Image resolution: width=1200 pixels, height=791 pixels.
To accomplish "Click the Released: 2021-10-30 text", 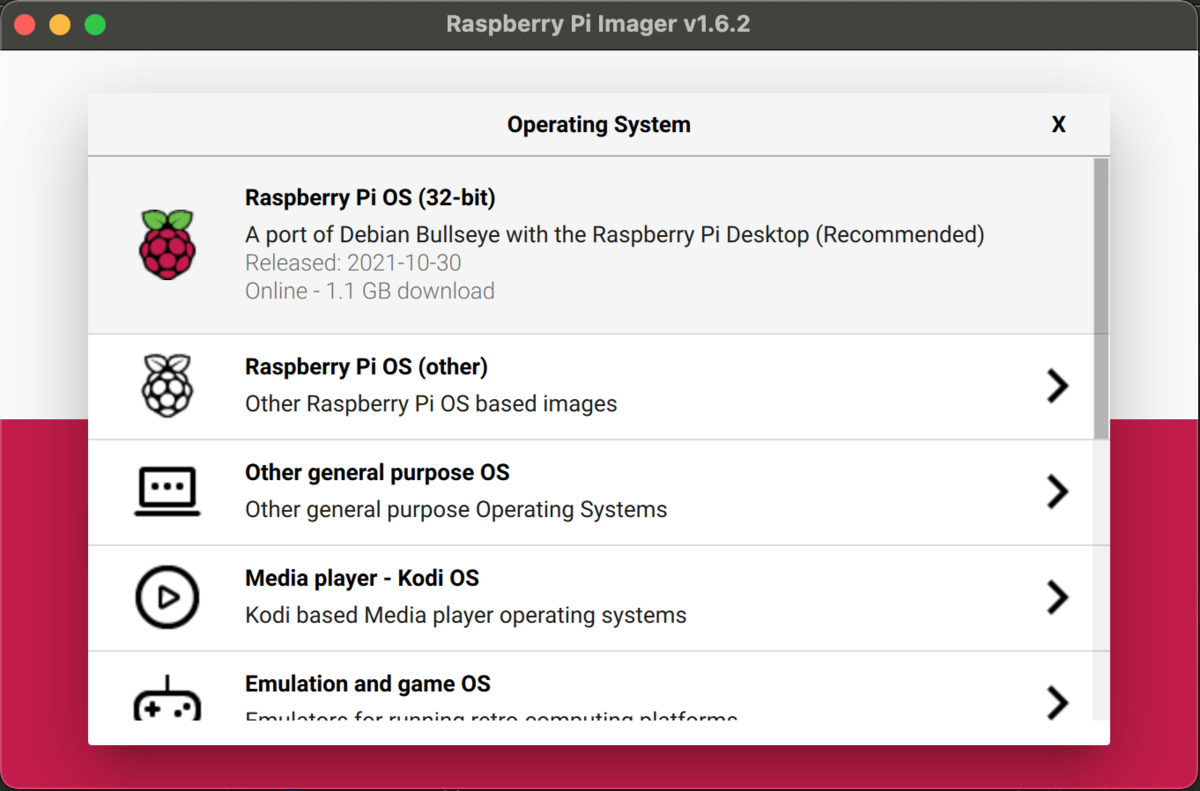I will click(x=353, y=263).
